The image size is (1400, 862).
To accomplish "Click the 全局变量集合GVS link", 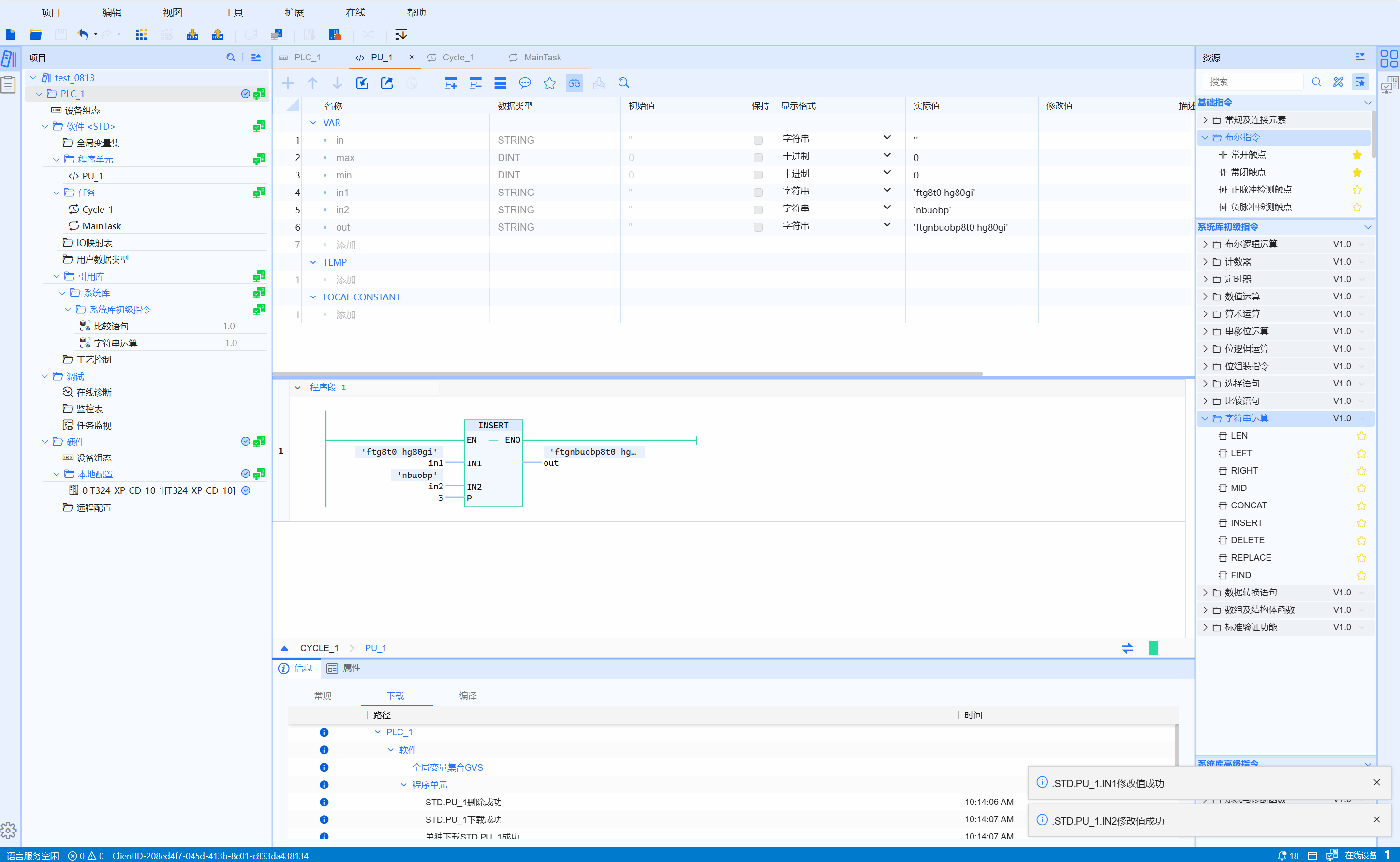I will [x=447, y=767].
